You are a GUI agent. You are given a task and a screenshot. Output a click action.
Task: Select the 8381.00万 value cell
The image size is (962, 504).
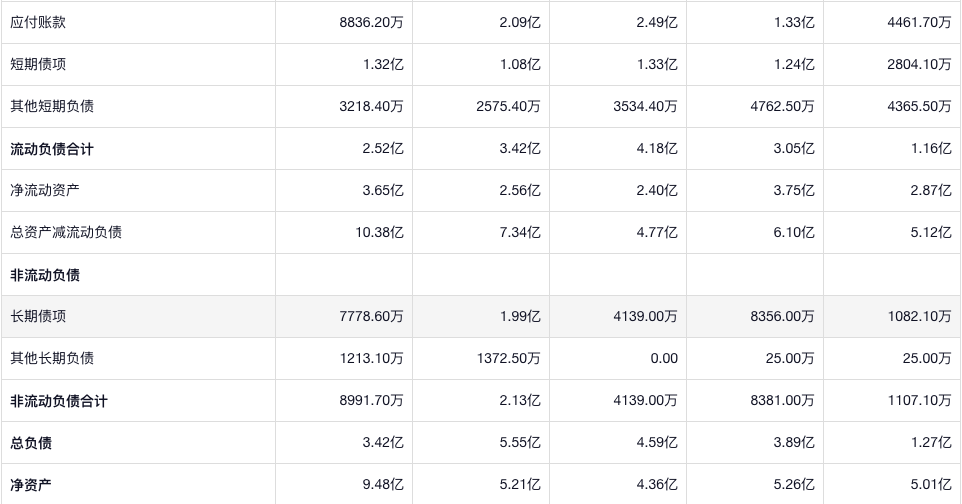pyautogui.click(x=781, y=401)
